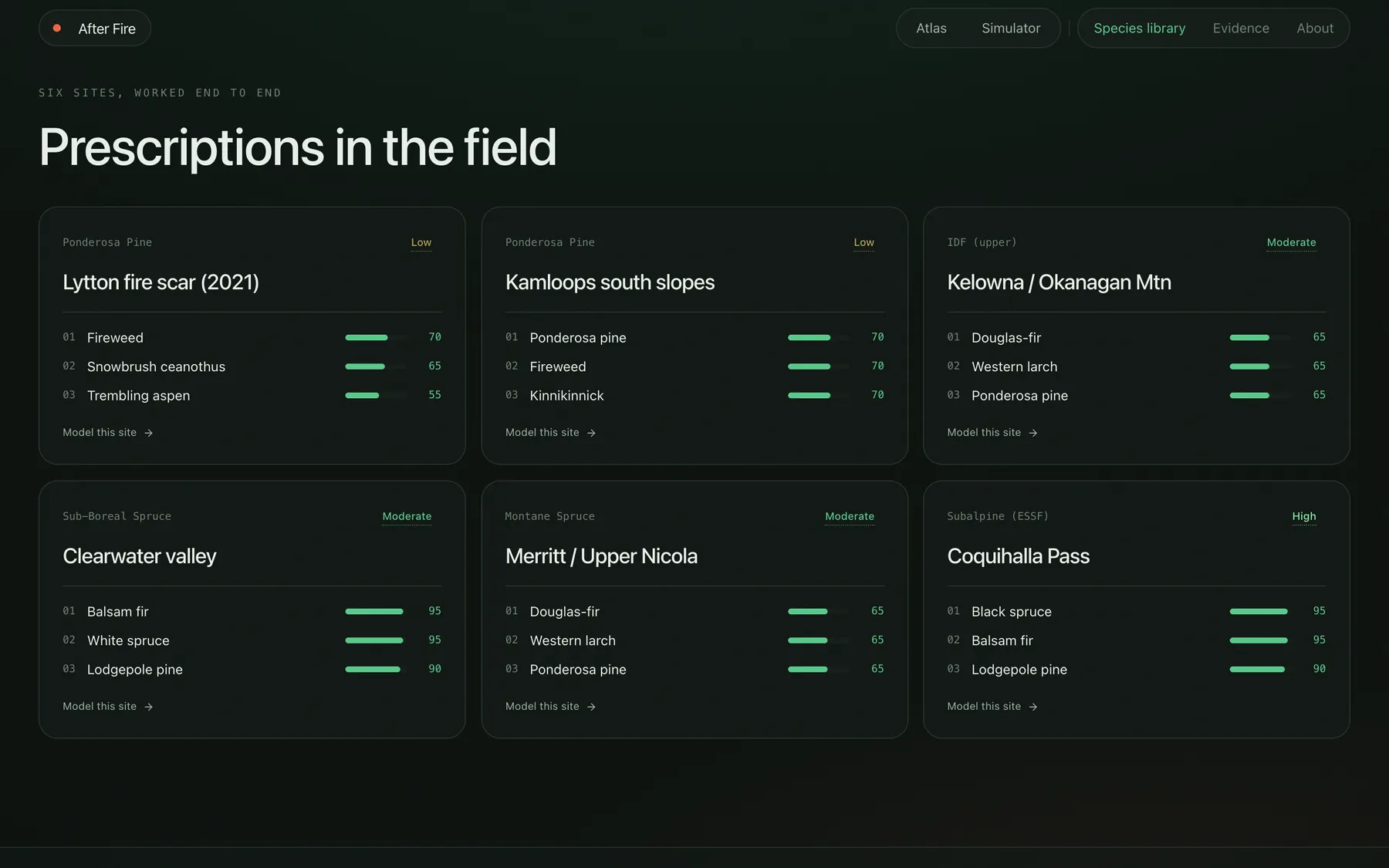The height and width of the screenshot is (868, 1389).
Task: Click Model this site under Kamloops south slopes
Action: pos(551,433)
